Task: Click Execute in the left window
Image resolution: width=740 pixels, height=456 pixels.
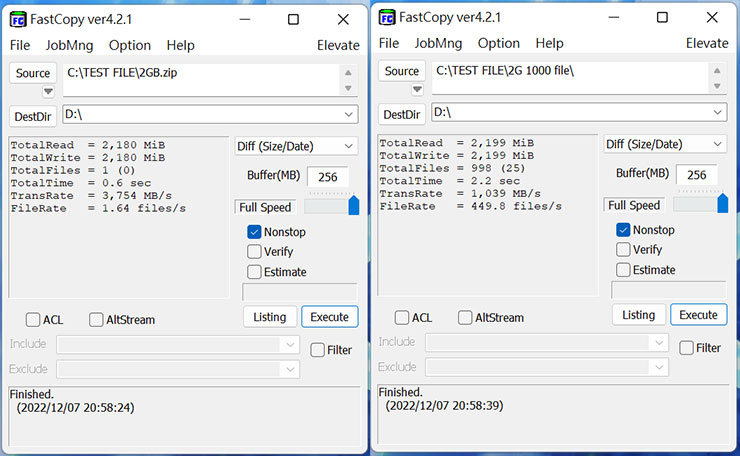Action: [x=329, y=317]
